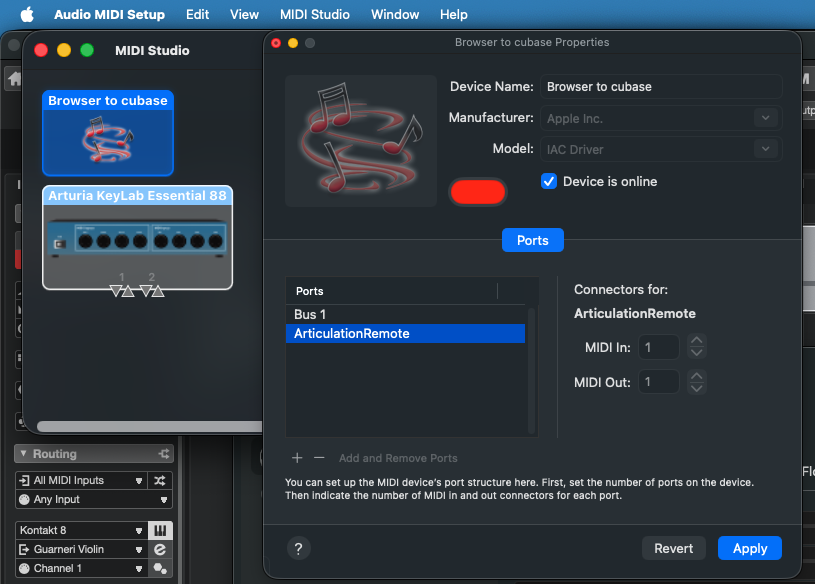Uncheck Device is online checkbox
815x584 pixels.
(549, 181)
